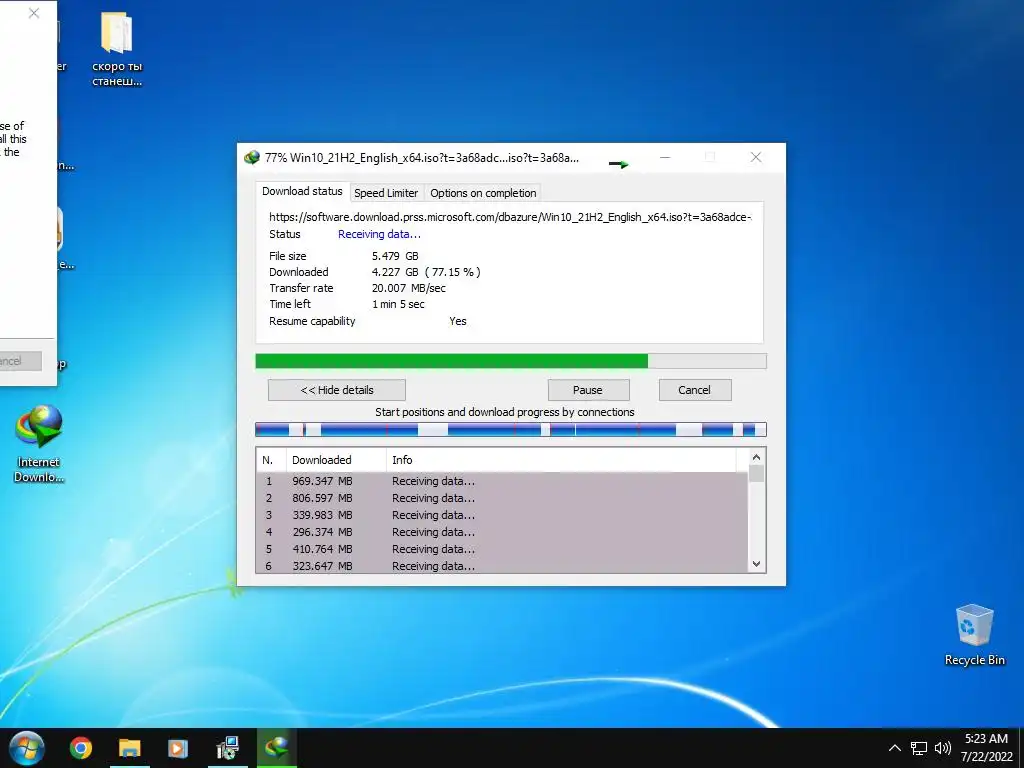
Task: Click the Windows Start orb
Action: pos(27,748)
